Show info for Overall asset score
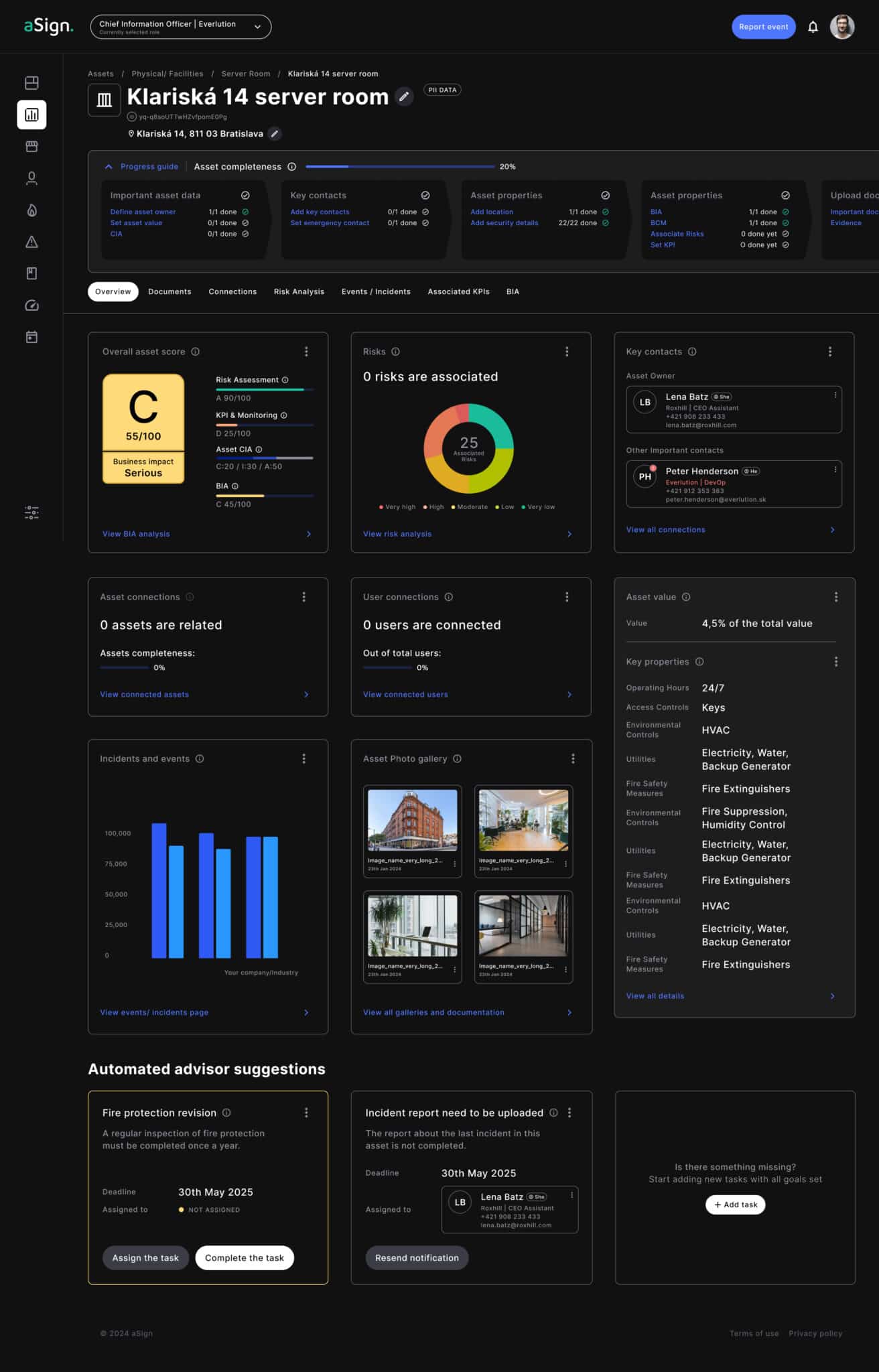This screenshot has height=1372, width=879. 196,352
